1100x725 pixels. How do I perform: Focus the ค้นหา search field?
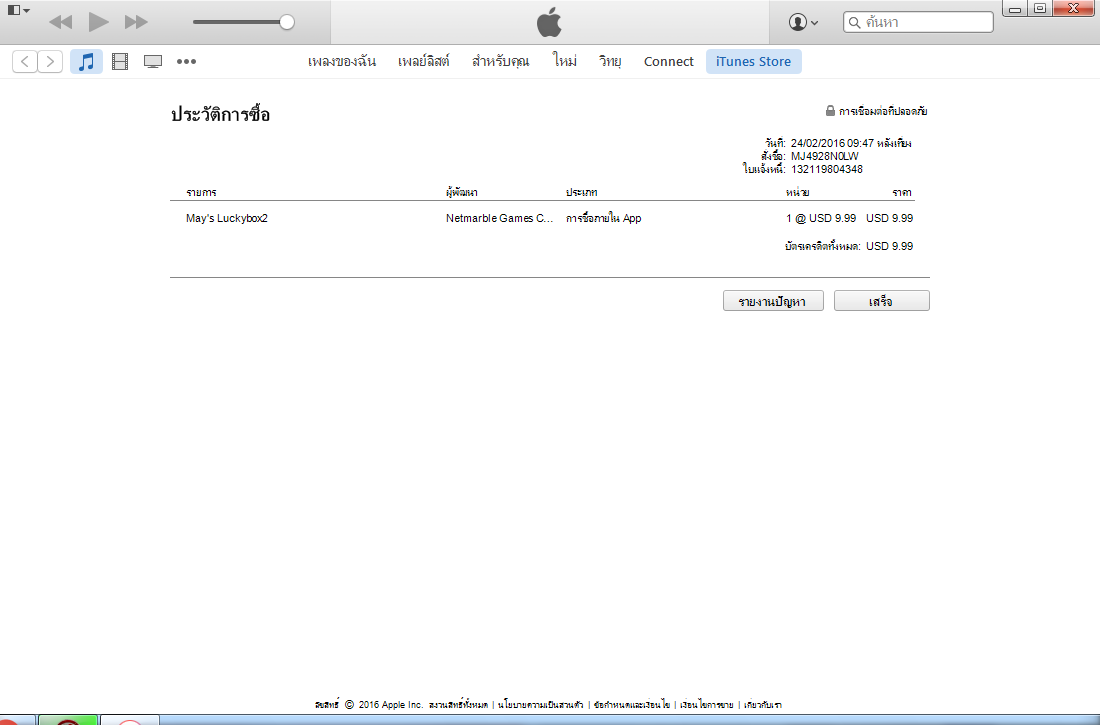pos(918,22)
